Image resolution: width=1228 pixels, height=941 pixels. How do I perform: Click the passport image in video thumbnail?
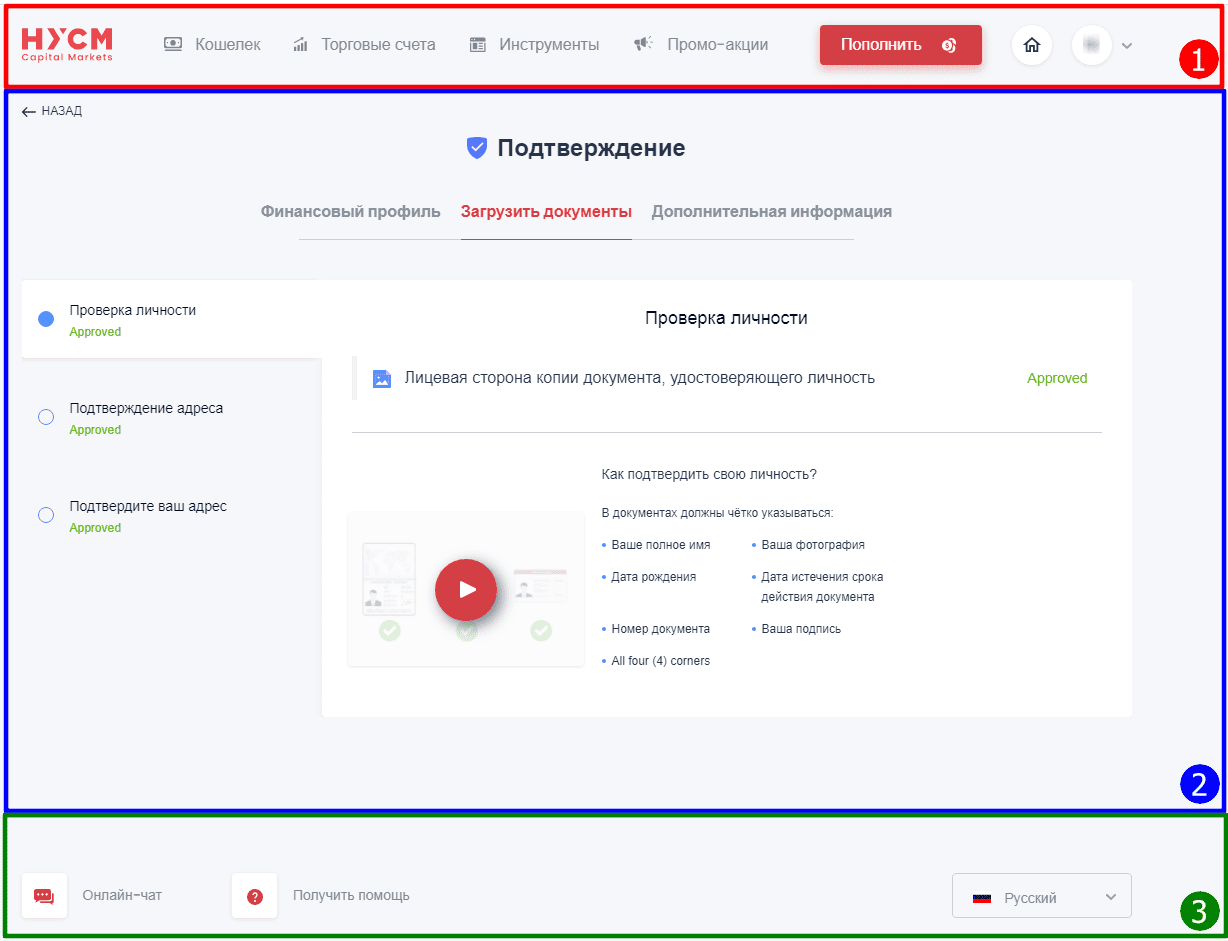pos(388,579)
